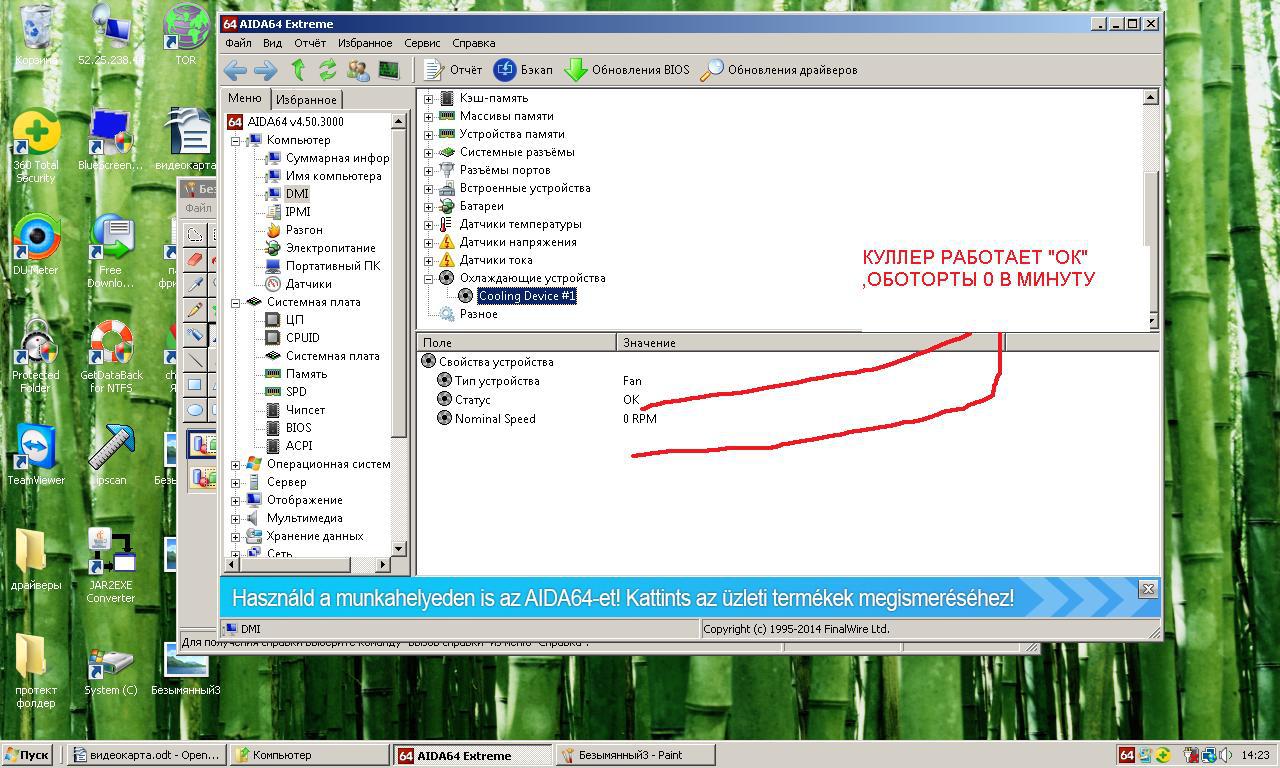Select the Чипсет tree item
This screenshot has width=1280, height=768.
pos(305,410)
